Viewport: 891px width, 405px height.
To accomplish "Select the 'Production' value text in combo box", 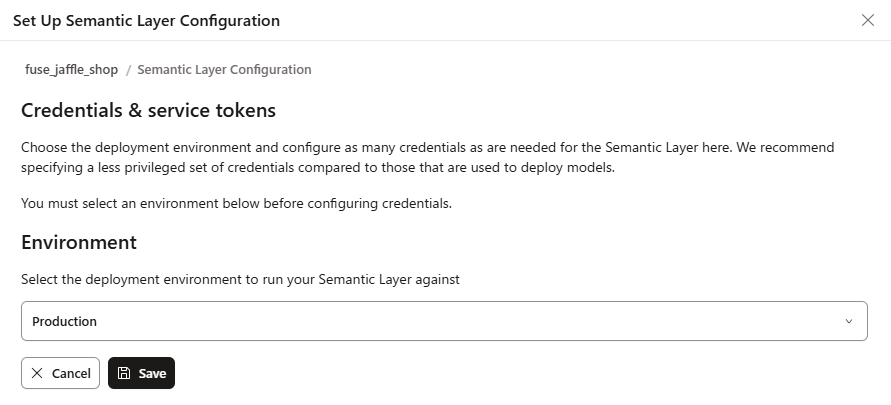I will (65, 322).
